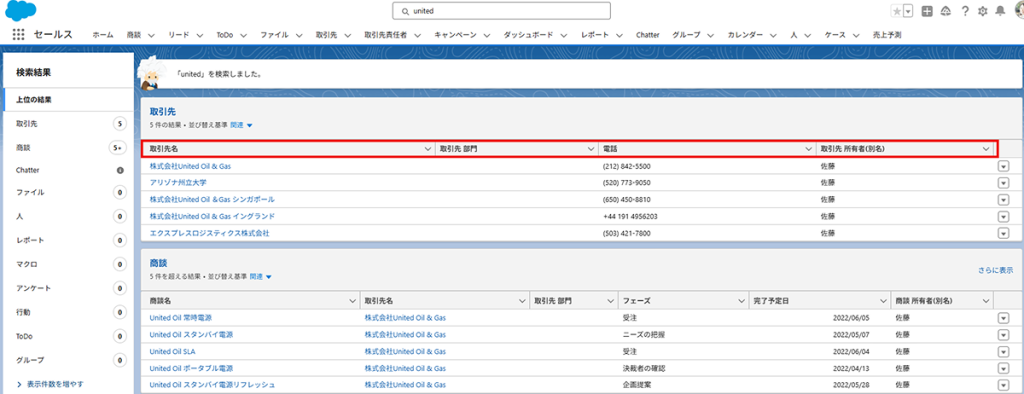Open the キャンペーン navigation tab
Screen dimensions: 1024x394
(x=455, y=35)
